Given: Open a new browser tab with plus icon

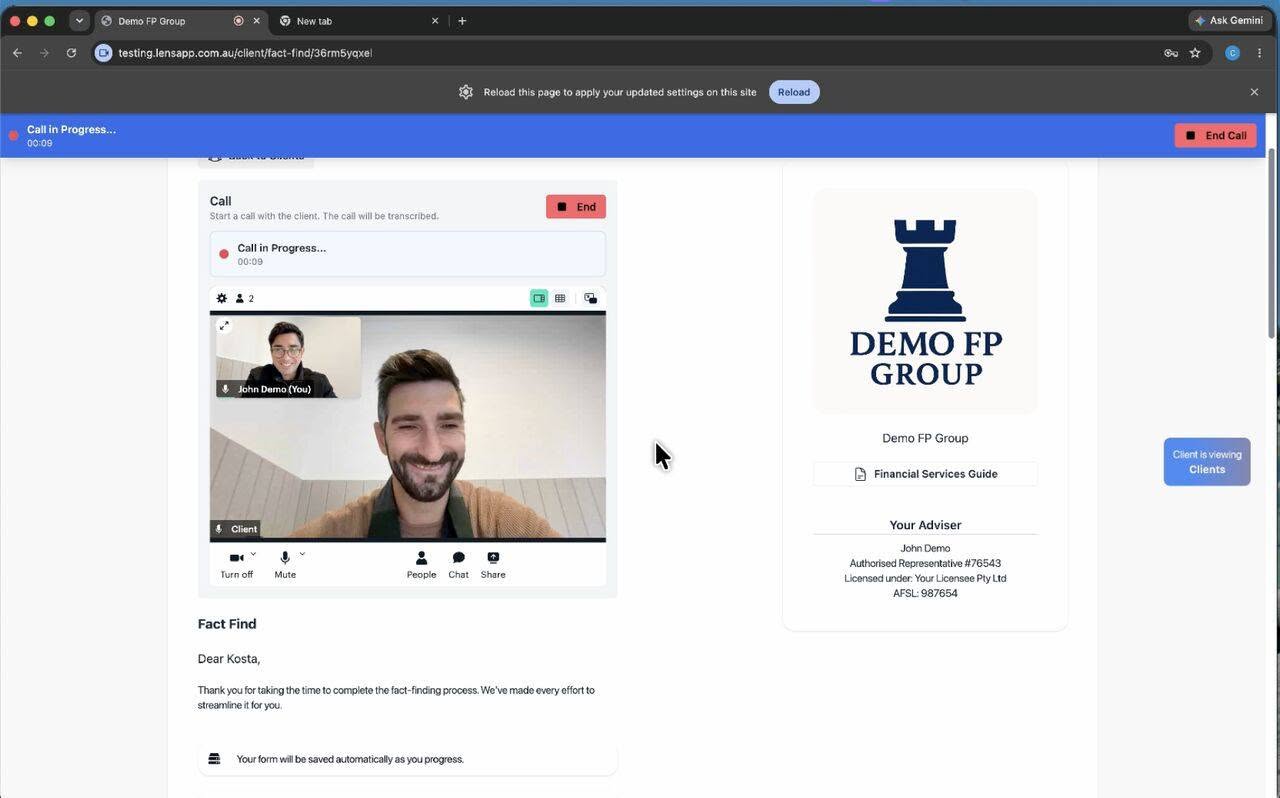Looking at the screenshot, I should point(462,21).
